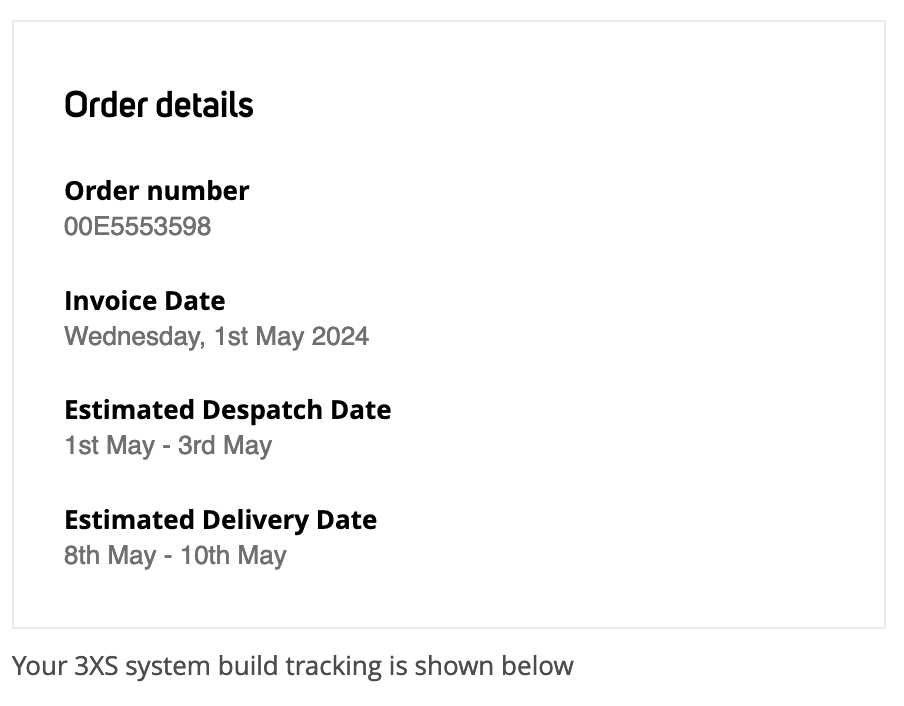Click the Estimated Despatch Date label
Image resolution: width=904 pixels, height=706 pixels.
[228, 410]
